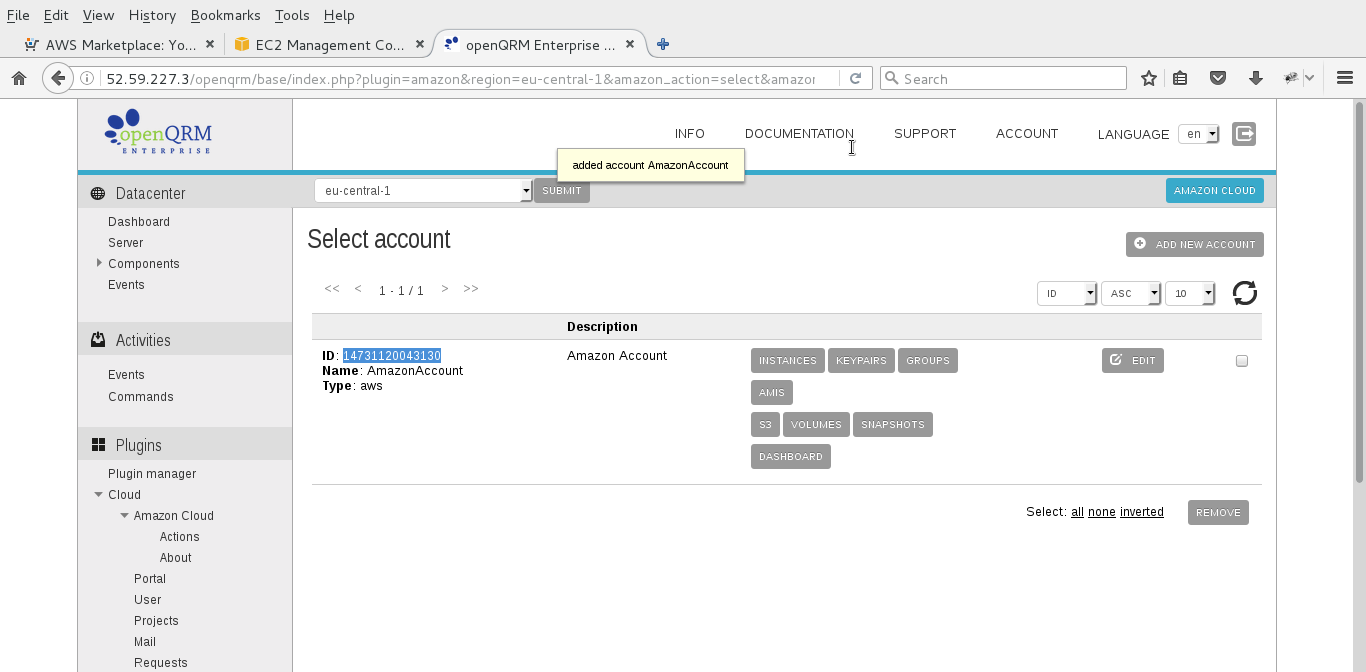1366x672 pixels.
Task: Expand the Components tree node
Action: click(99, 263)
